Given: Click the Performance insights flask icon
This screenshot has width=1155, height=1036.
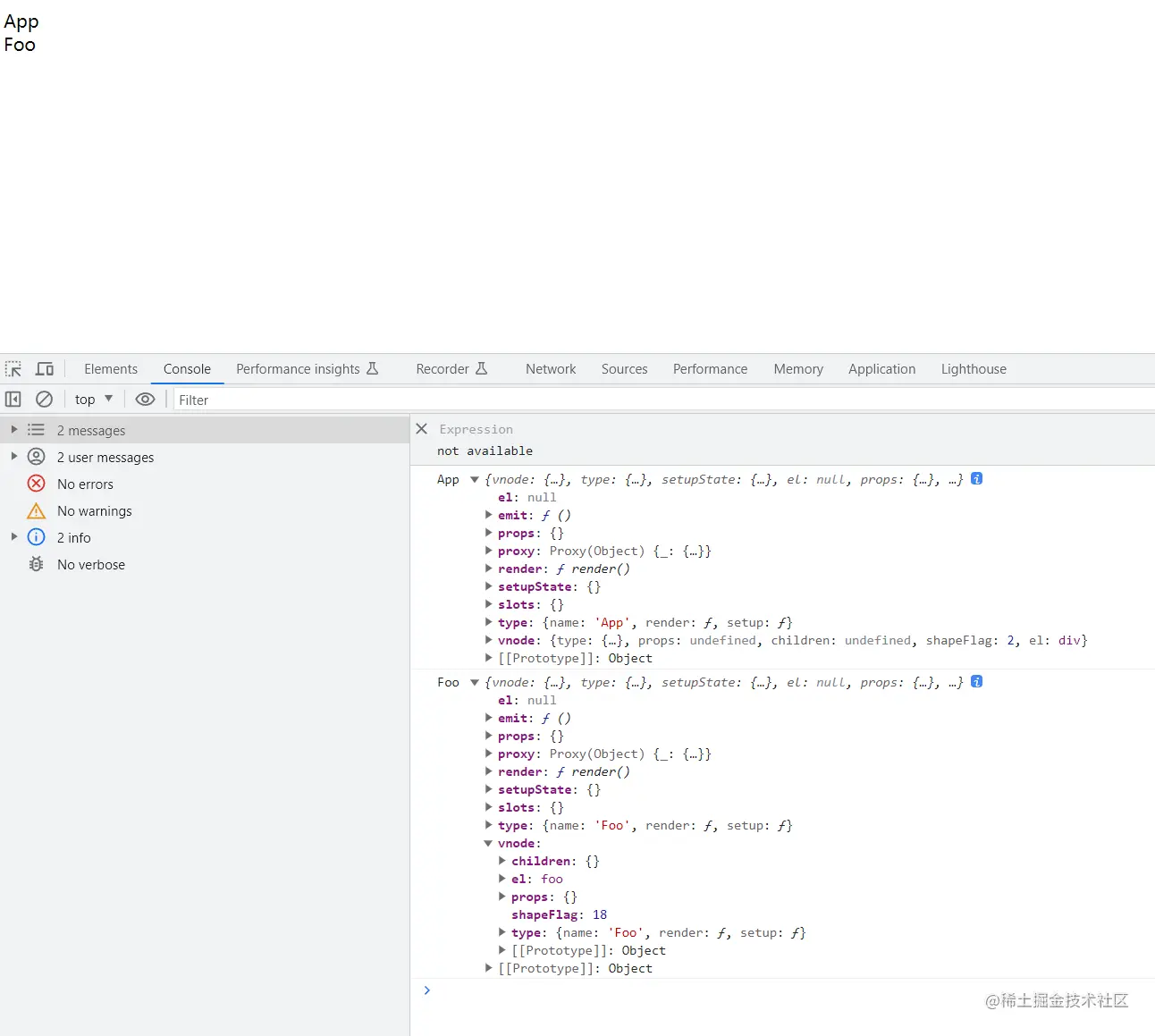Looking at the screenshot, I should [x=373, y=368].
